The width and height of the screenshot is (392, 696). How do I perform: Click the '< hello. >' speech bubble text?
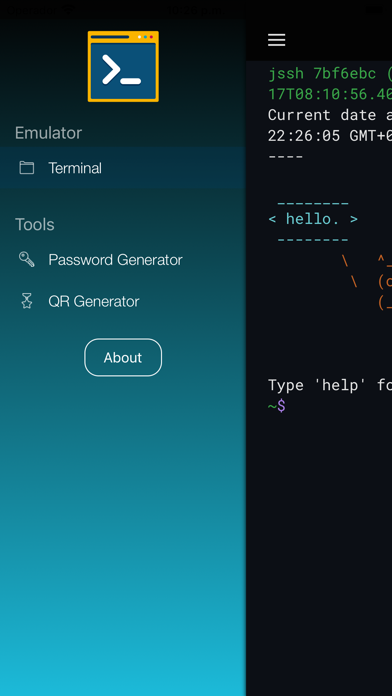313,219
